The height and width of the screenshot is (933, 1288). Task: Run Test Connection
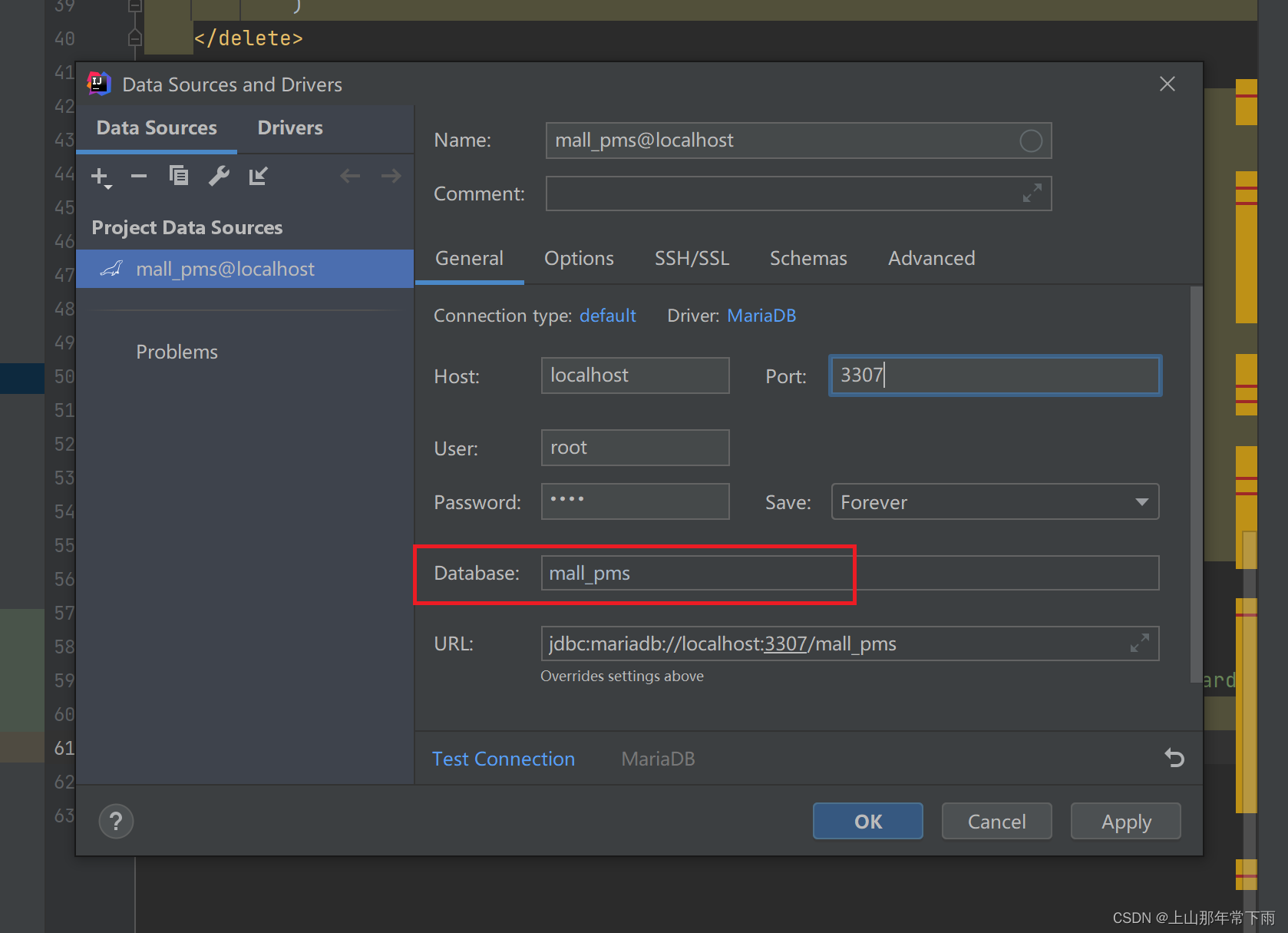coord(504,759)
